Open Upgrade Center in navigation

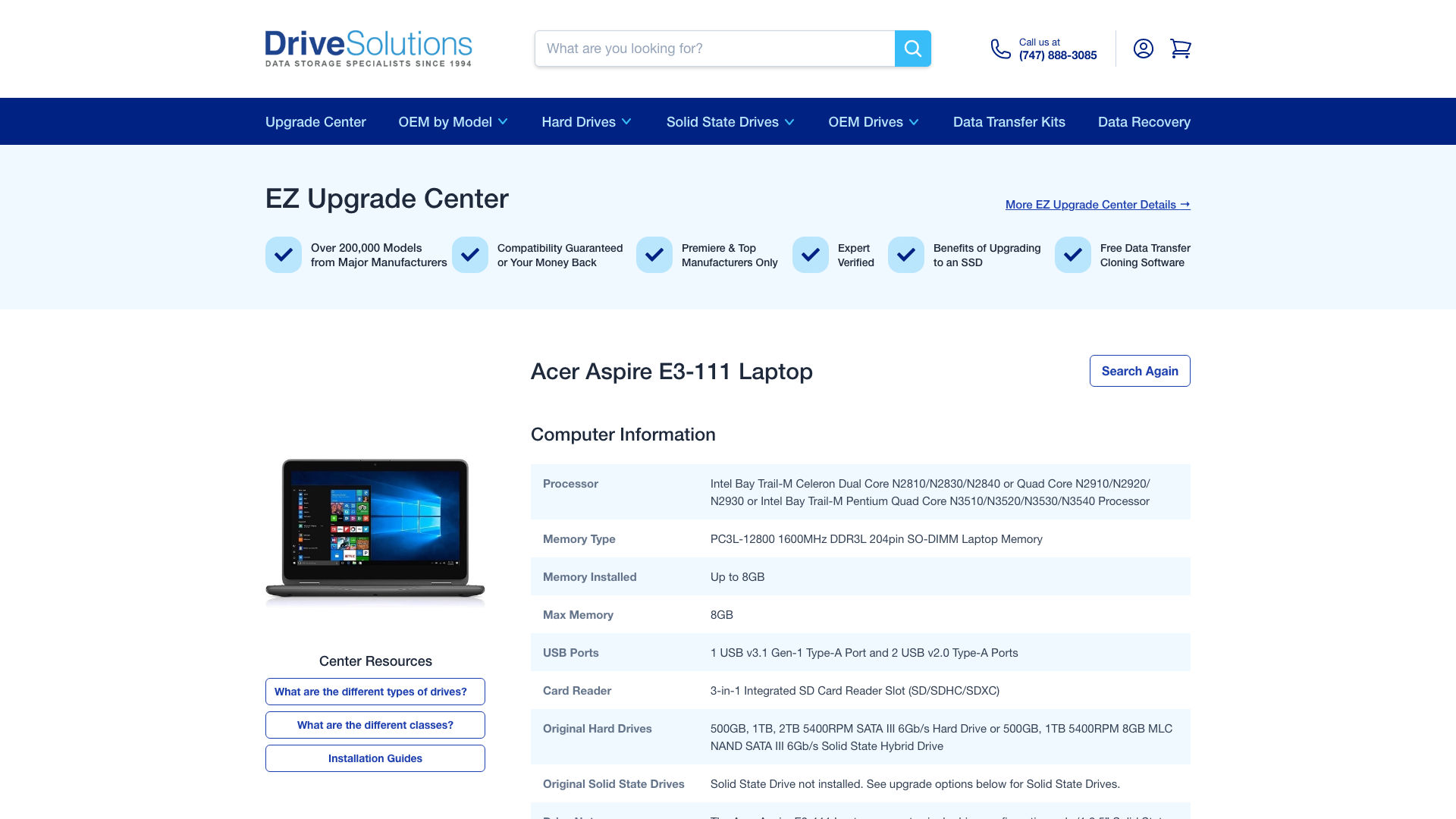point(315,122)
